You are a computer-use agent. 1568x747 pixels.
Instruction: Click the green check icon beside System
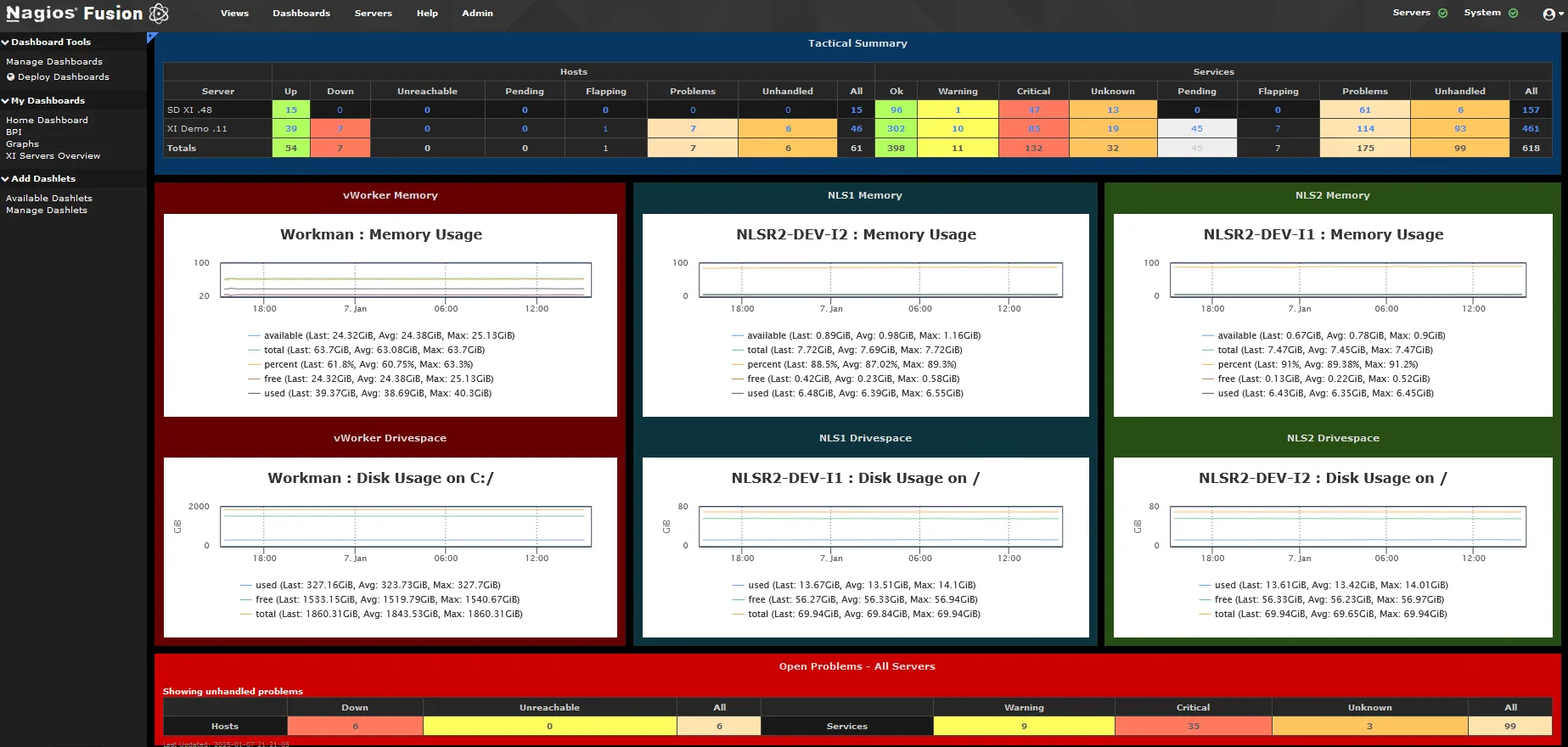pos(1513,13)
